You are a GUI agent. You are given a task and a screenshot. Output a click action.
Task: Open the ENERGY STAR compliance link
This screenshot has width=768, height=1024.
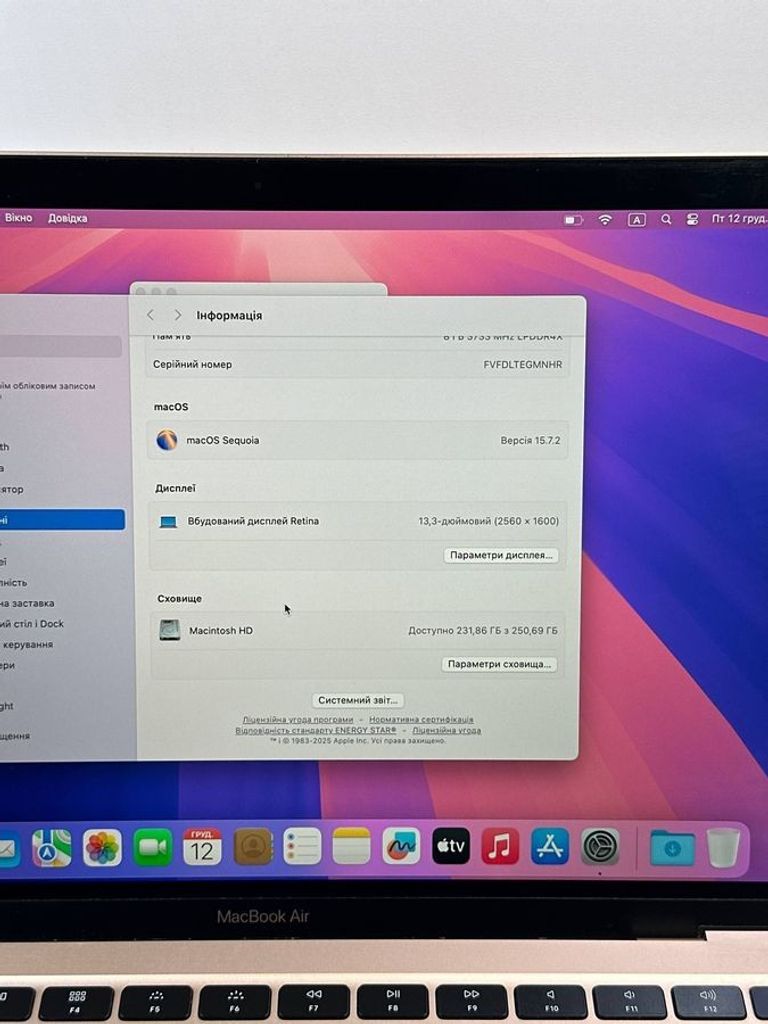coord(315,730)
